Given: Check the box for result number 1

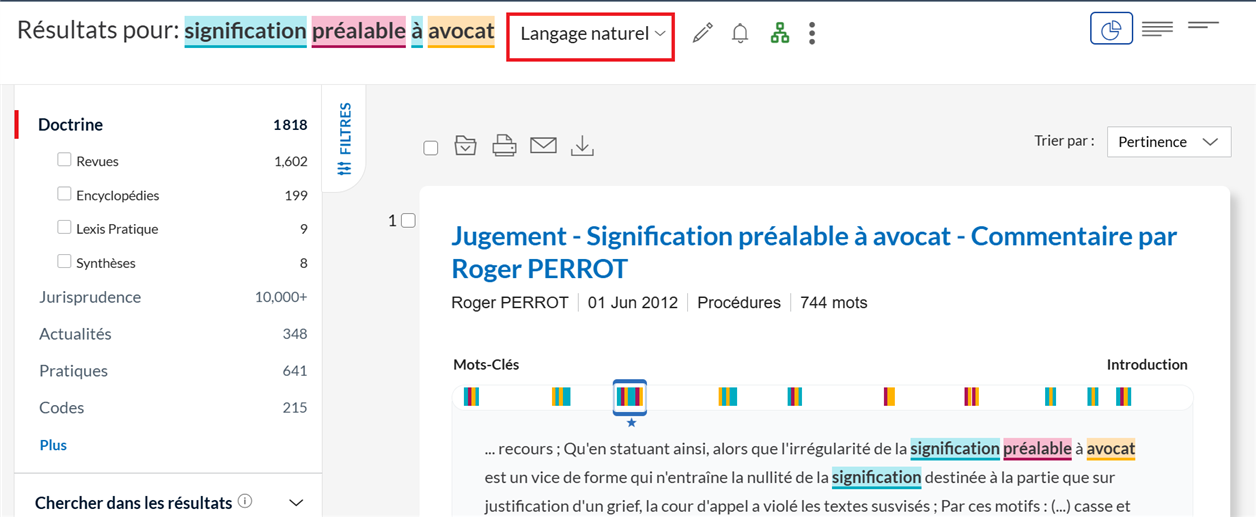Looking at the screenshot, I should click(408, 221).
